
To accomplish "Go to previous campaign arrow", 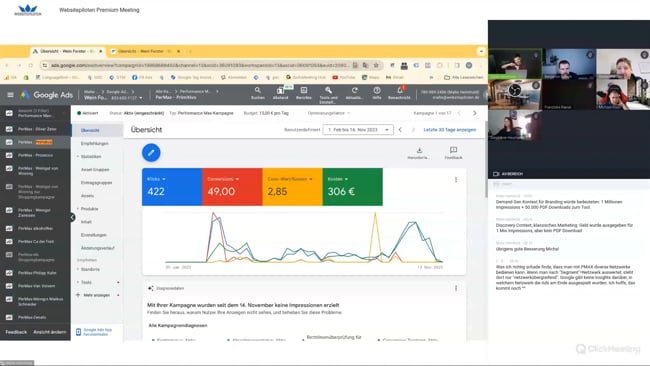I will click(459, 113).
